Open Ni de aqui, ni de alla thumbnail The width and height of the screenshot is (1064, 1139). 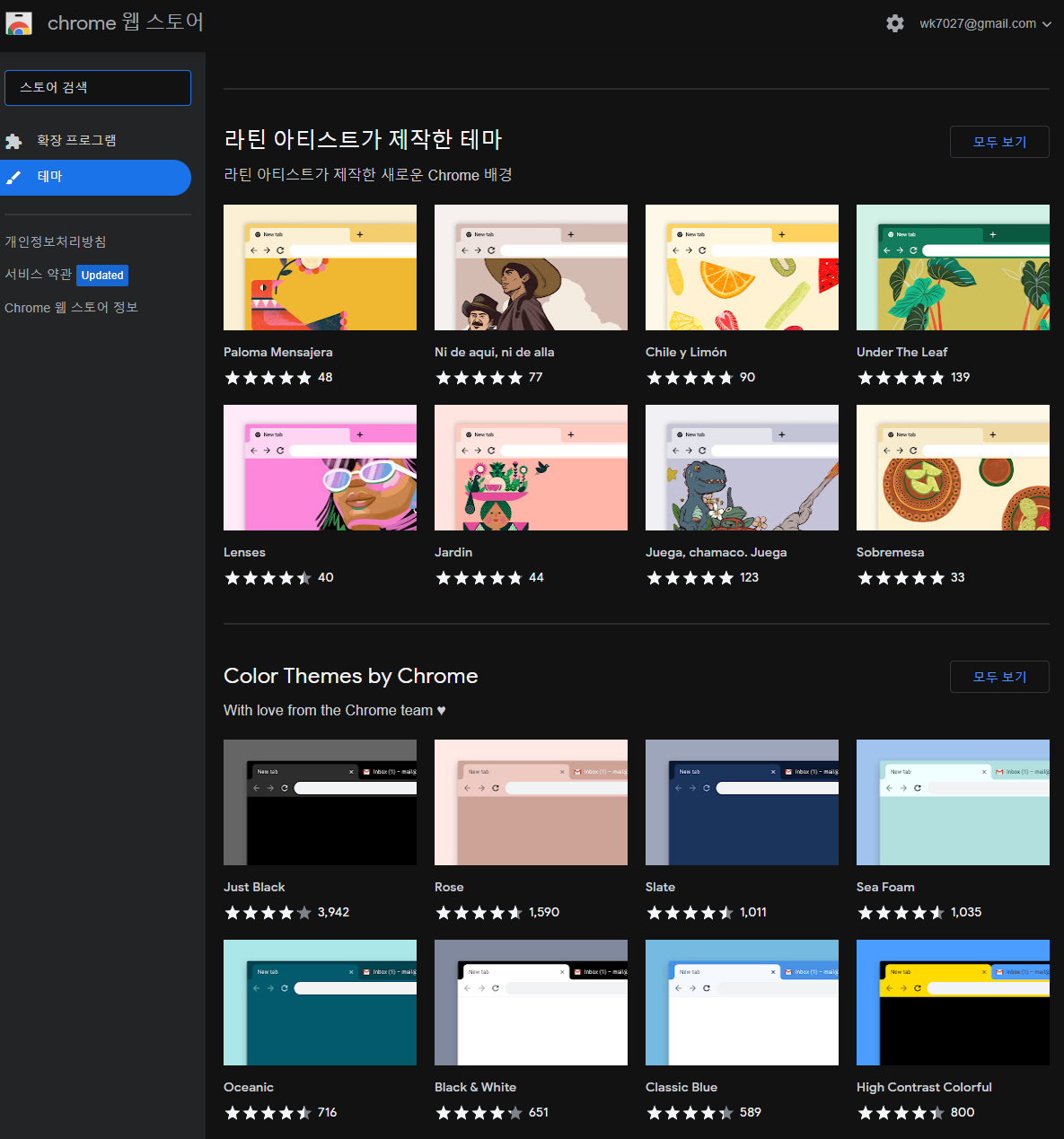531,267
